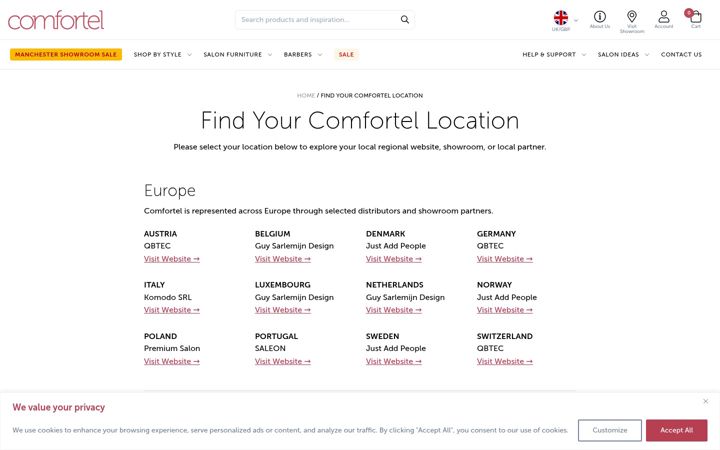Click the Find Your Comfortel Location title

click(360, 121)
